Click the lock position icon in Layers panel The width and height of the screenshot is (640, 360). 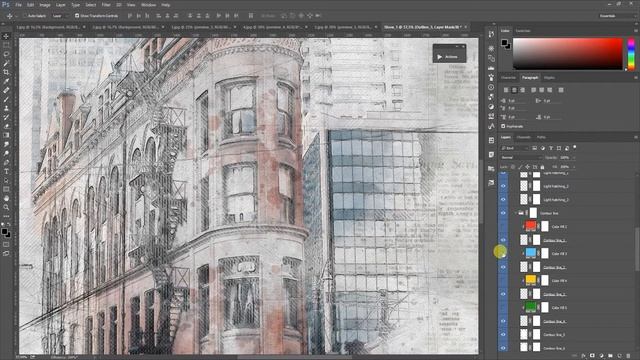527,167
